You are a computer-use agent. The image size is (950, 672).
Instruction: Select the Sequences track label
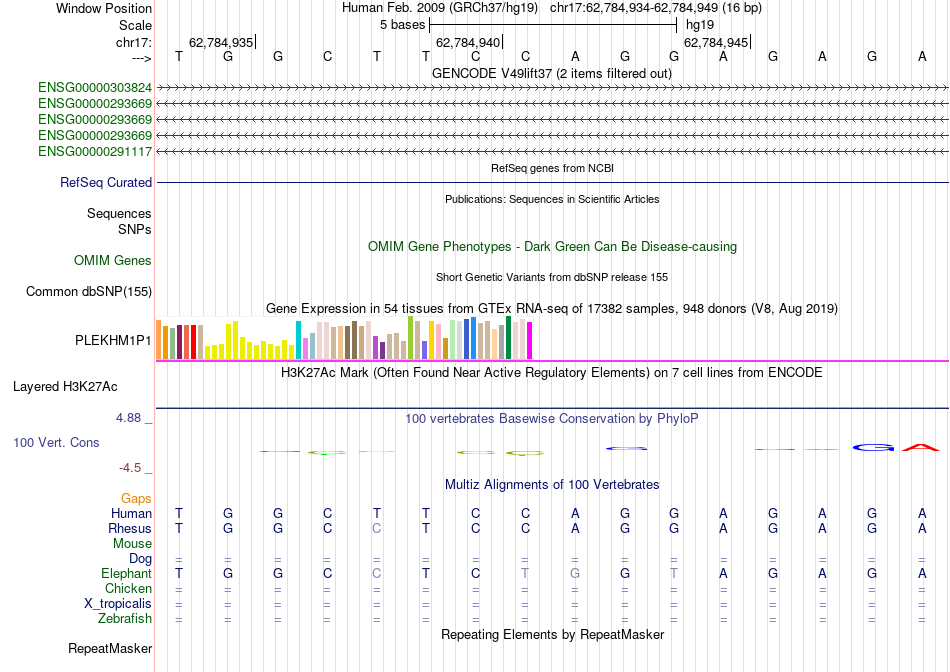(119, 213)
